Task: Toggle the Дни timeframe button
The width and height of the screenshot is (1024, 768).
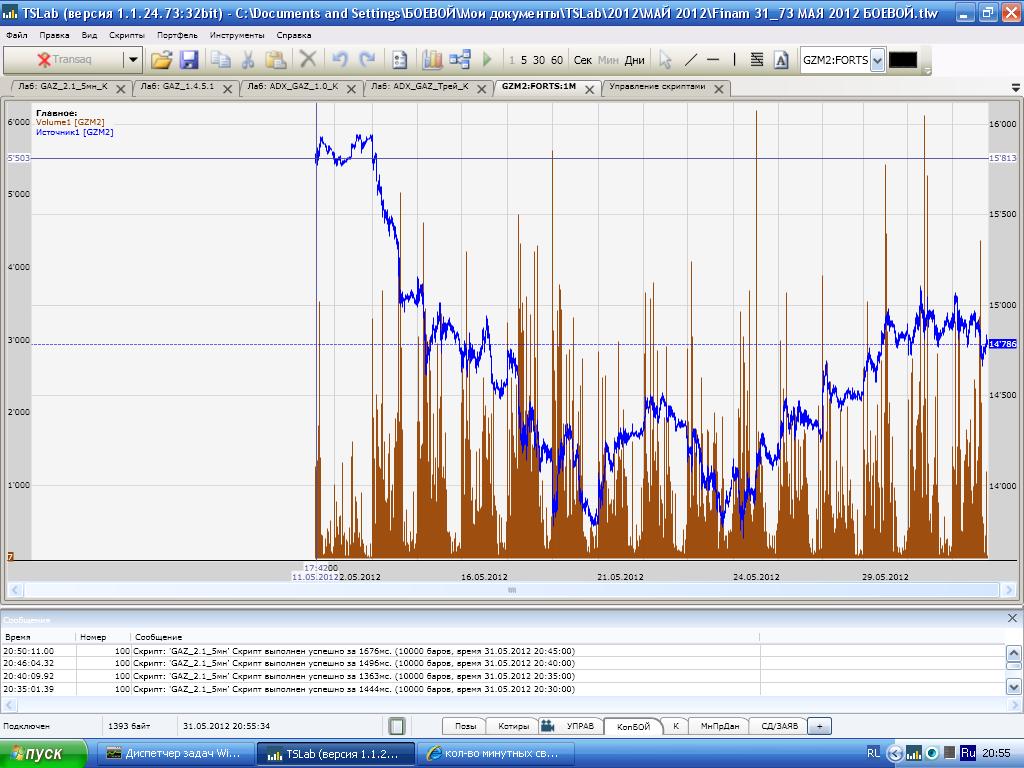Action: pos(634,60)
